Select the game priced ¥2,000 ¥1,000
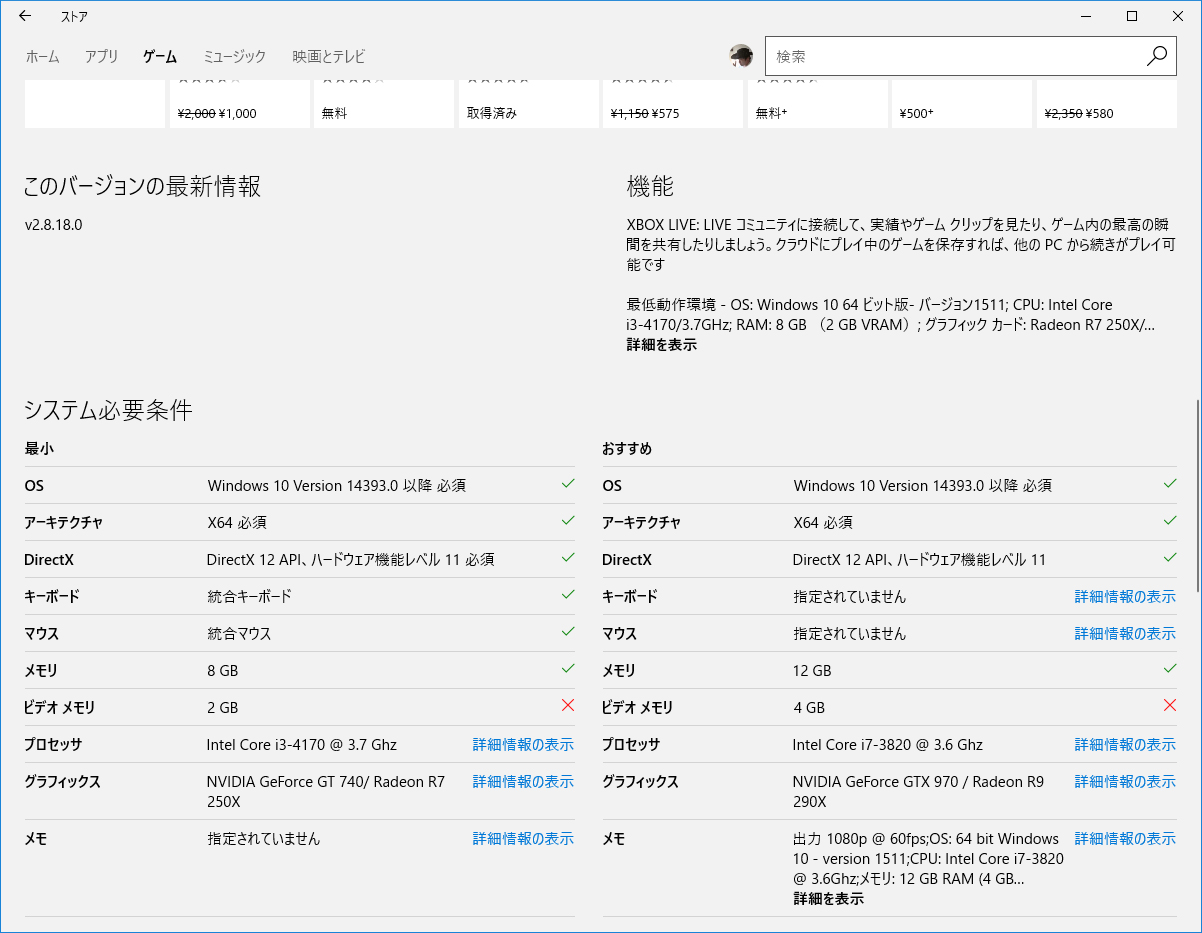The width and height of the screenshot is (1202, 933). tap(238, 103)
